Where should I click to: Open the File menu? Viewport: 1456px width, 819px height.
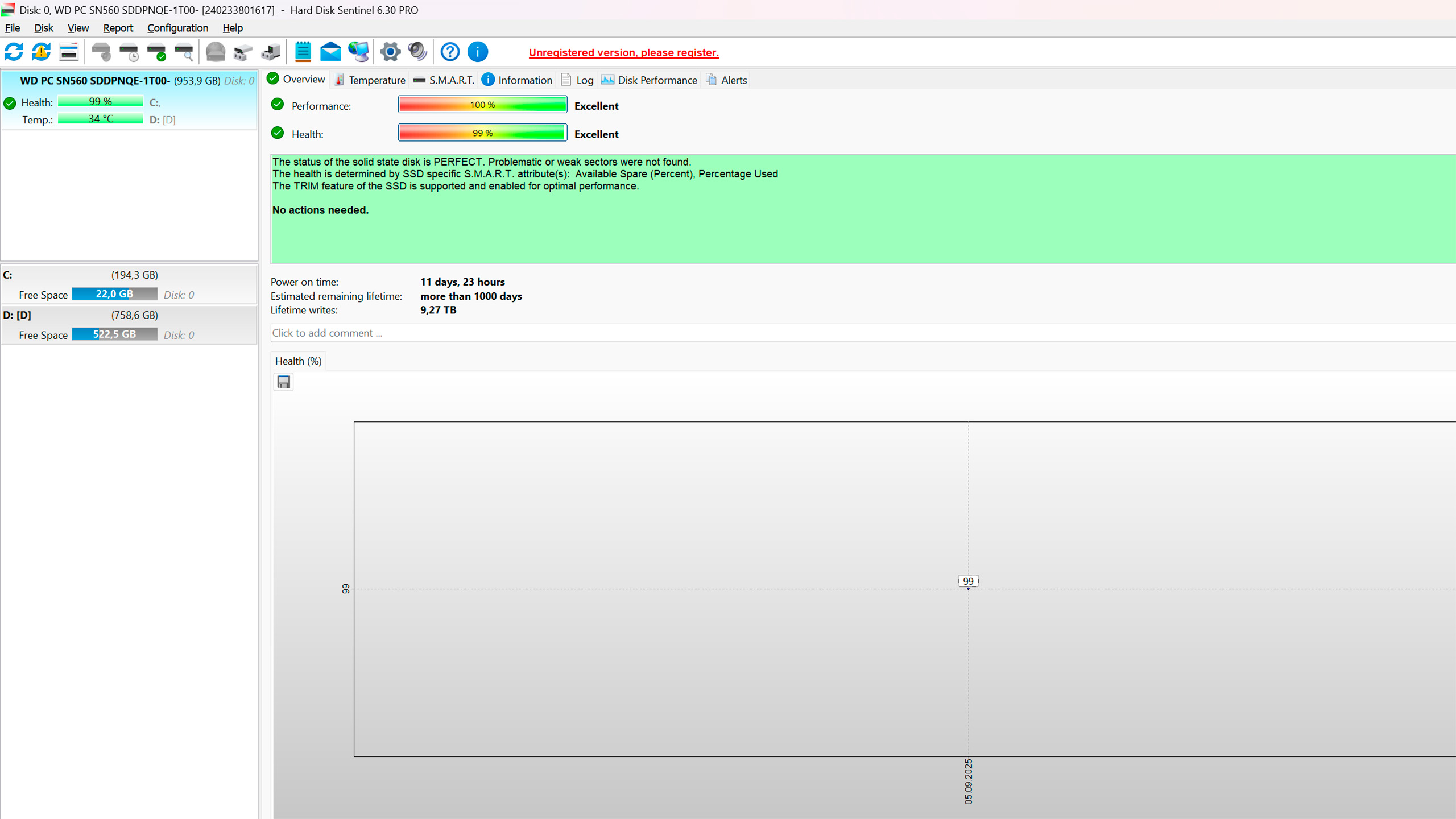click(13, 28)
